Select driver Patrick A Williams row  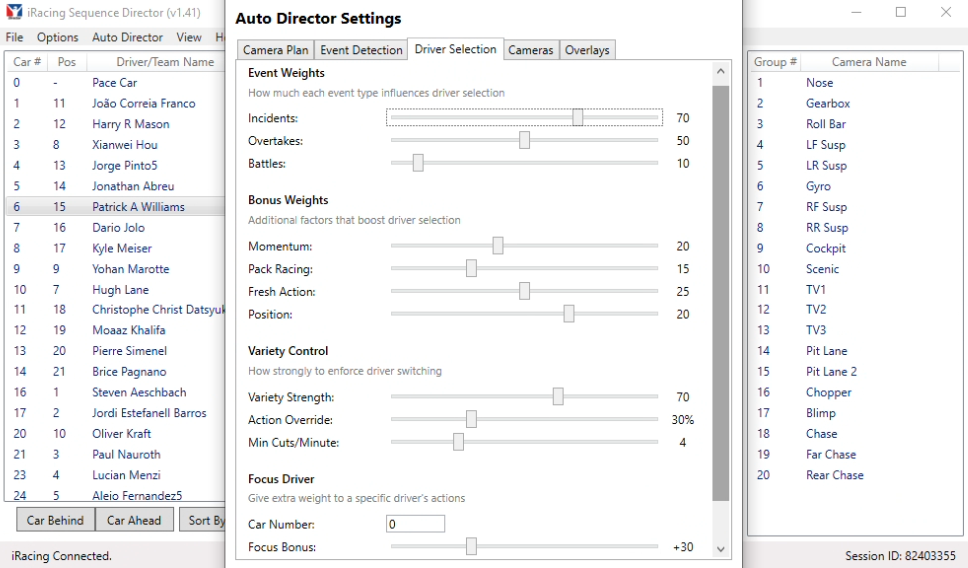pos(138,207)
